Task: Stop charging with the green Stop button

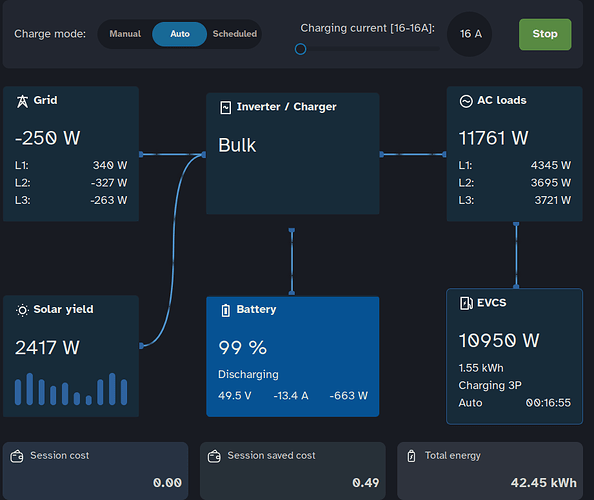Action: point(545,34)
